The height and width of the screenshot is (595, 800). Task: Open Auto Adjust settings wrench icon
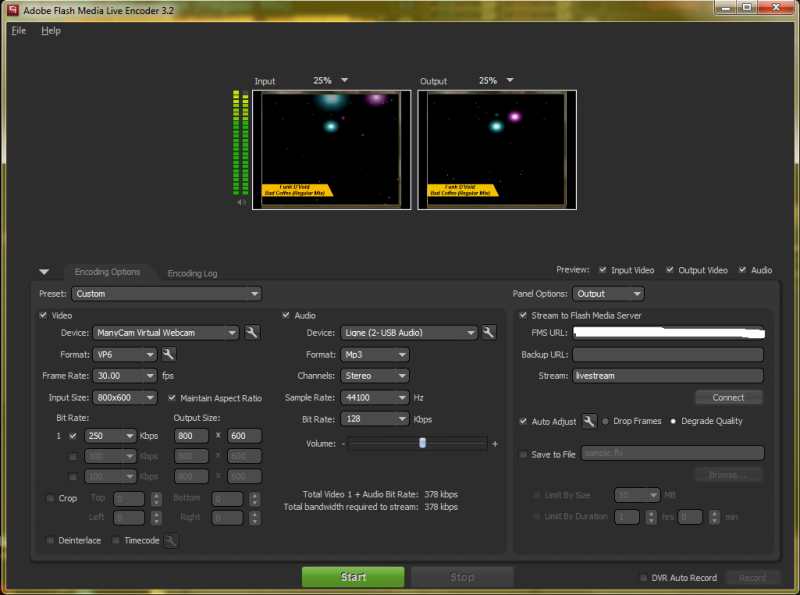point(590,421)
